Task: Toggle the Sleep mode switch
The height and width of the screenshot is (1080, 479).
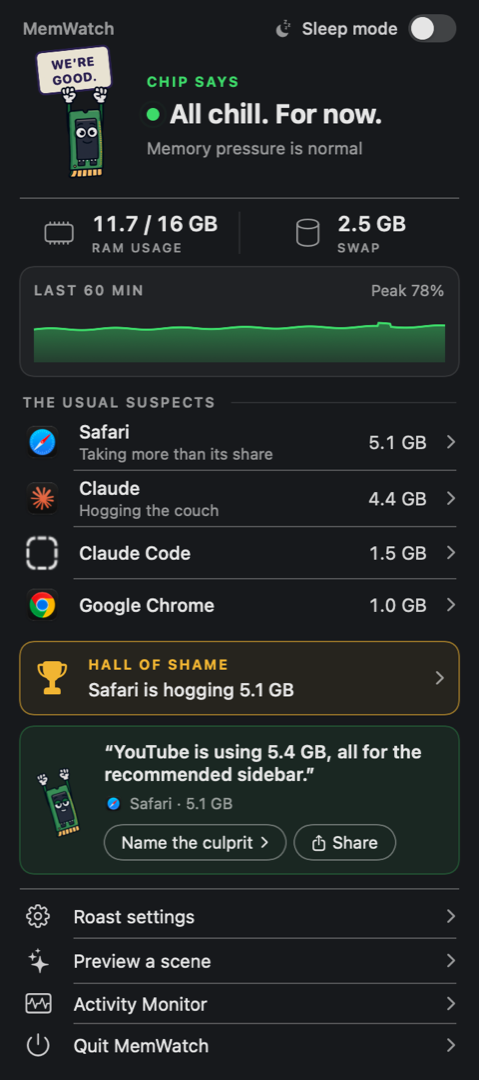Action: click(432, 29)
